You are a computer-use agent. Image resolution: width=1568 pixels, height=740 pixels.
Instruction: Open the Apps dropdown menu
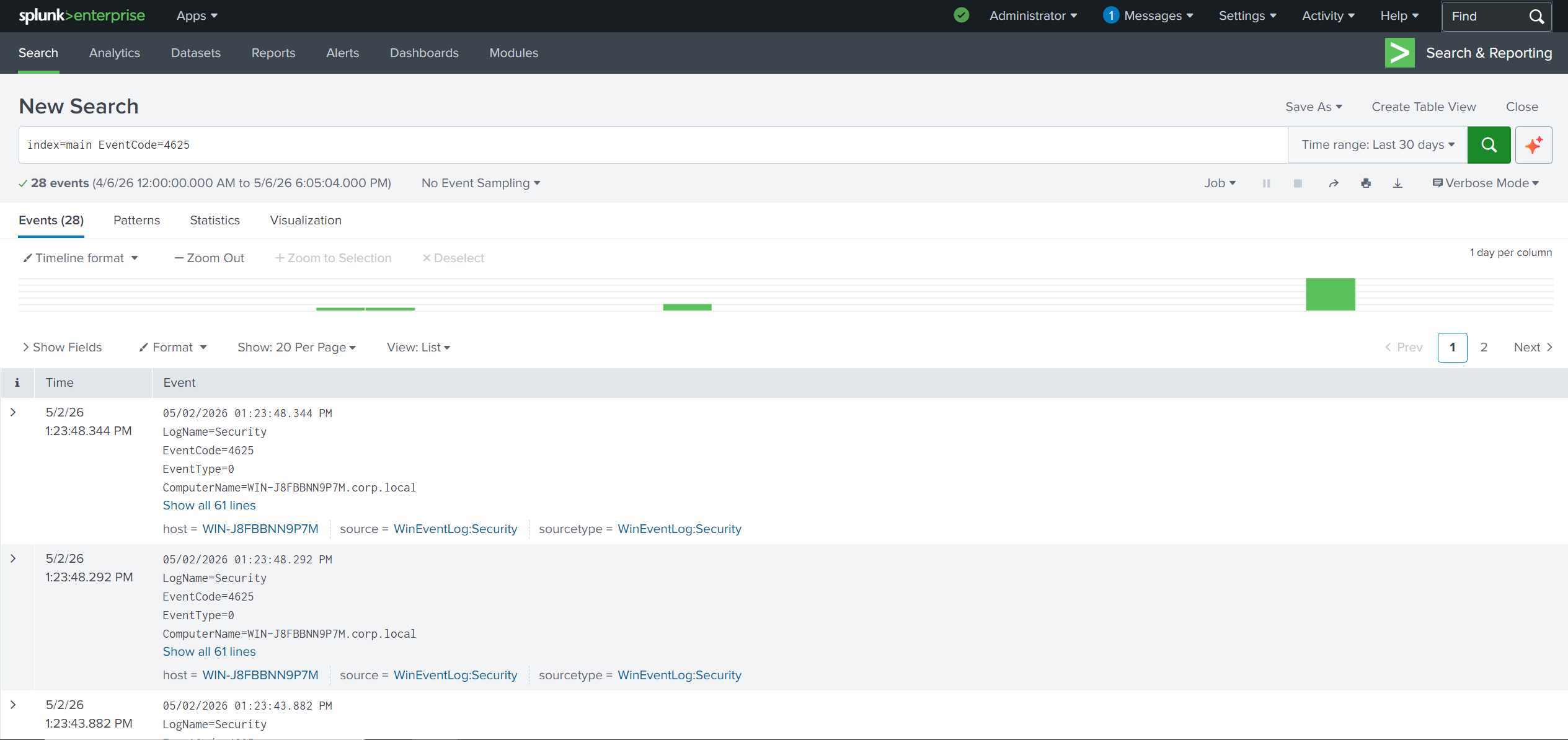point(197,16)
